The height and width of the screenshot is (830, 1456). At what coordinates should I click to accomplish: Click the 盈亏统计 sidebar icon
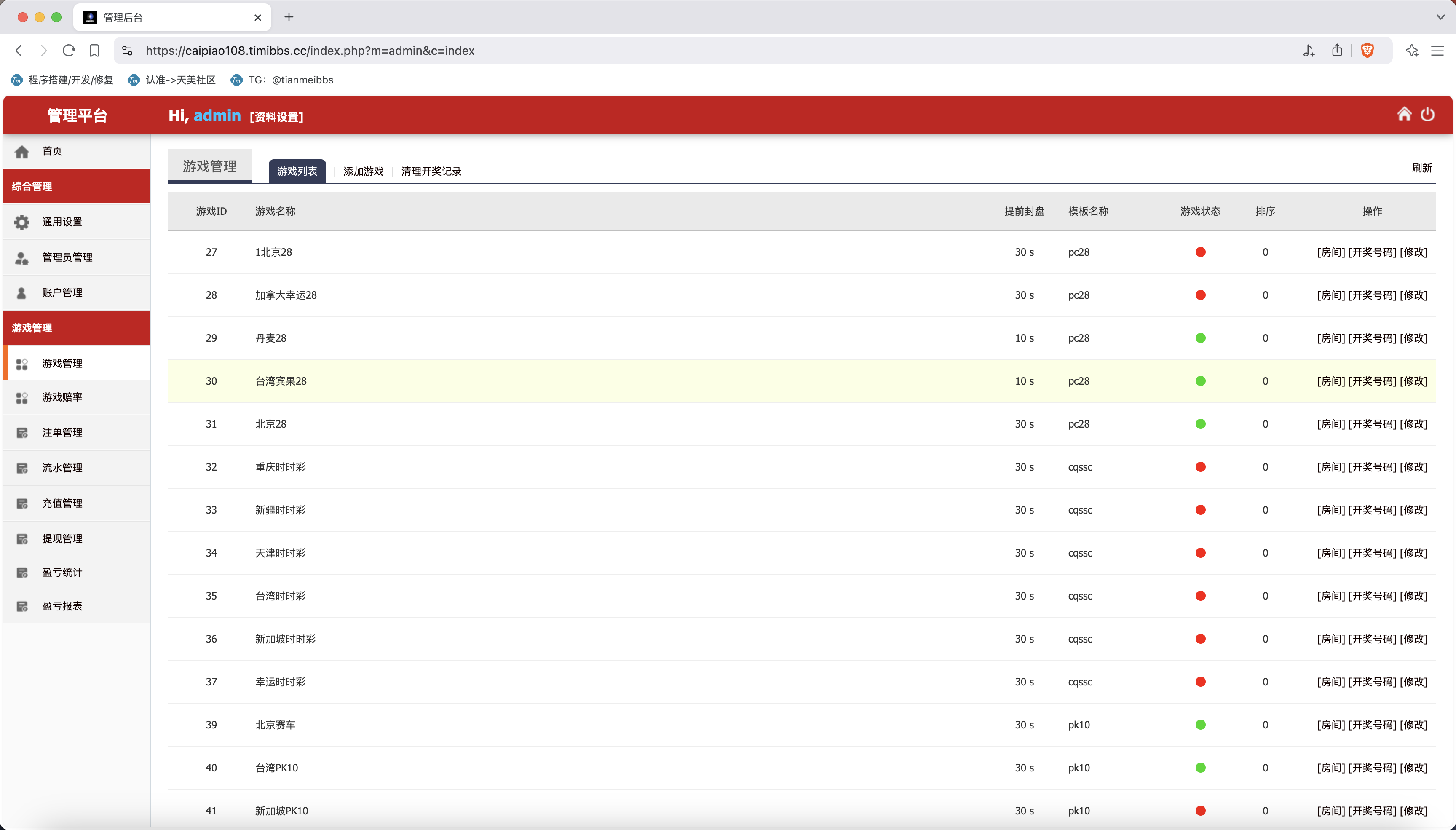coord(21,572)
